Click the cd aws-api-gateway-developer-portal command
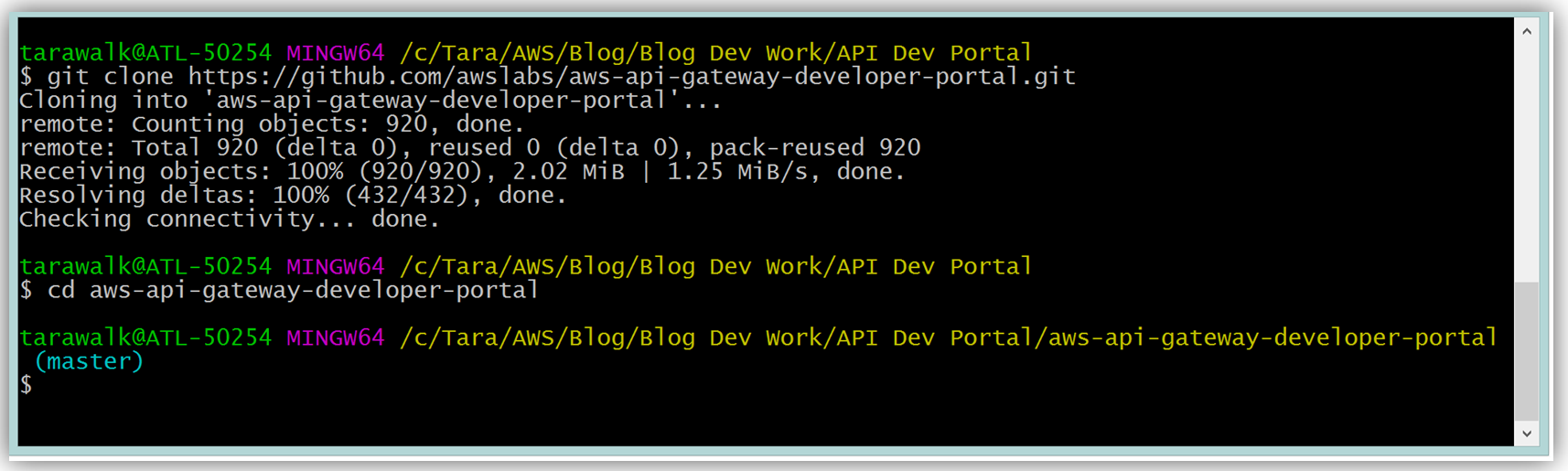Image resolution: width=1568 pixels, height=471 pixels. click(293, 291)
